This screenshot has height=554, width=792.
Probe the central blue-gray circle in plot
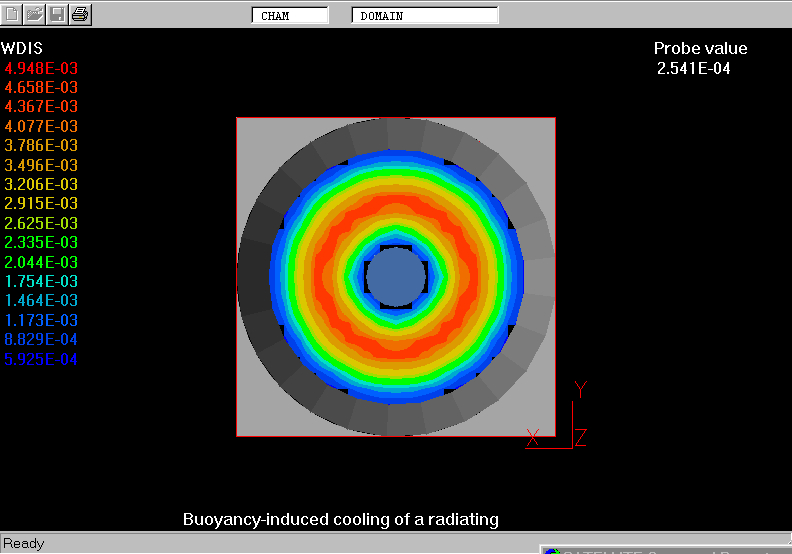tap(396, 277)
